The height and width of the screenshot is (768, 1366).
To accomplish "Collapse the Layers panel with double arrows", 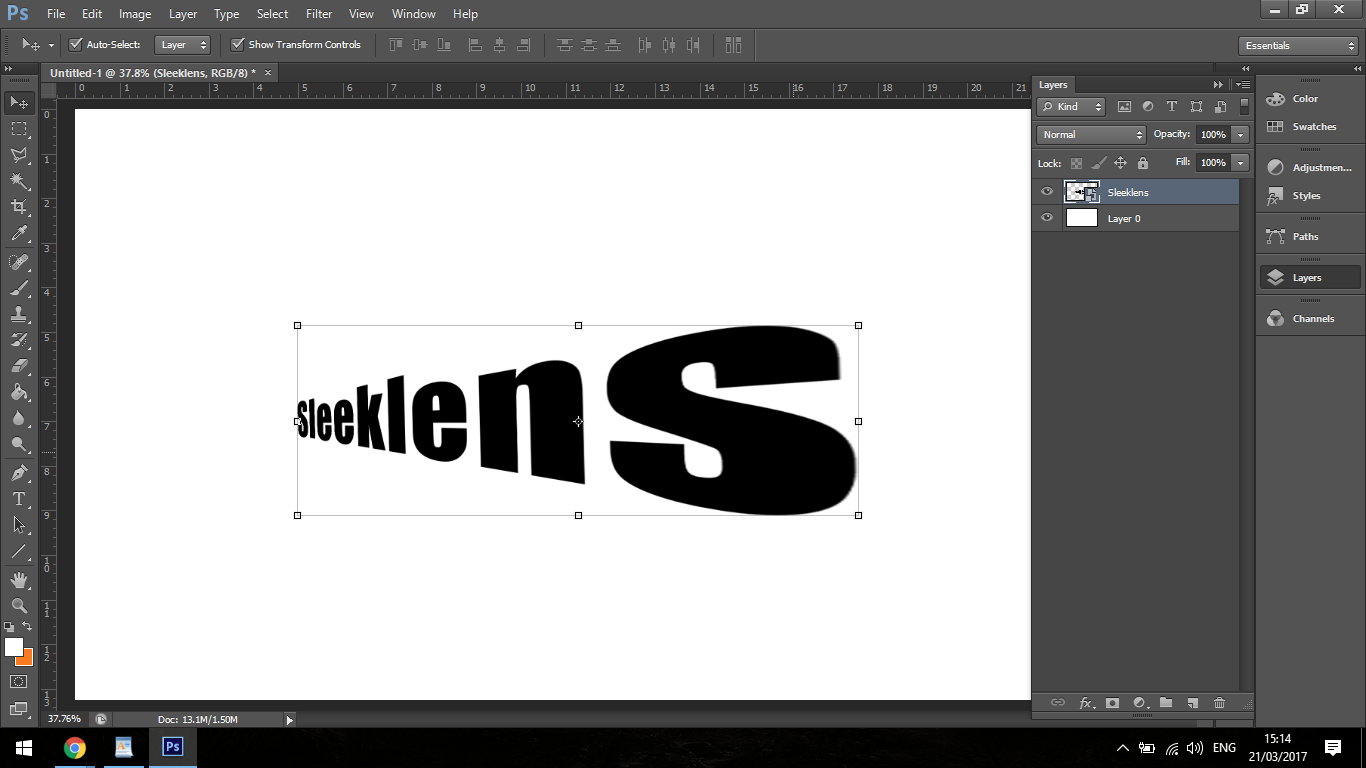I will 1218,85.
